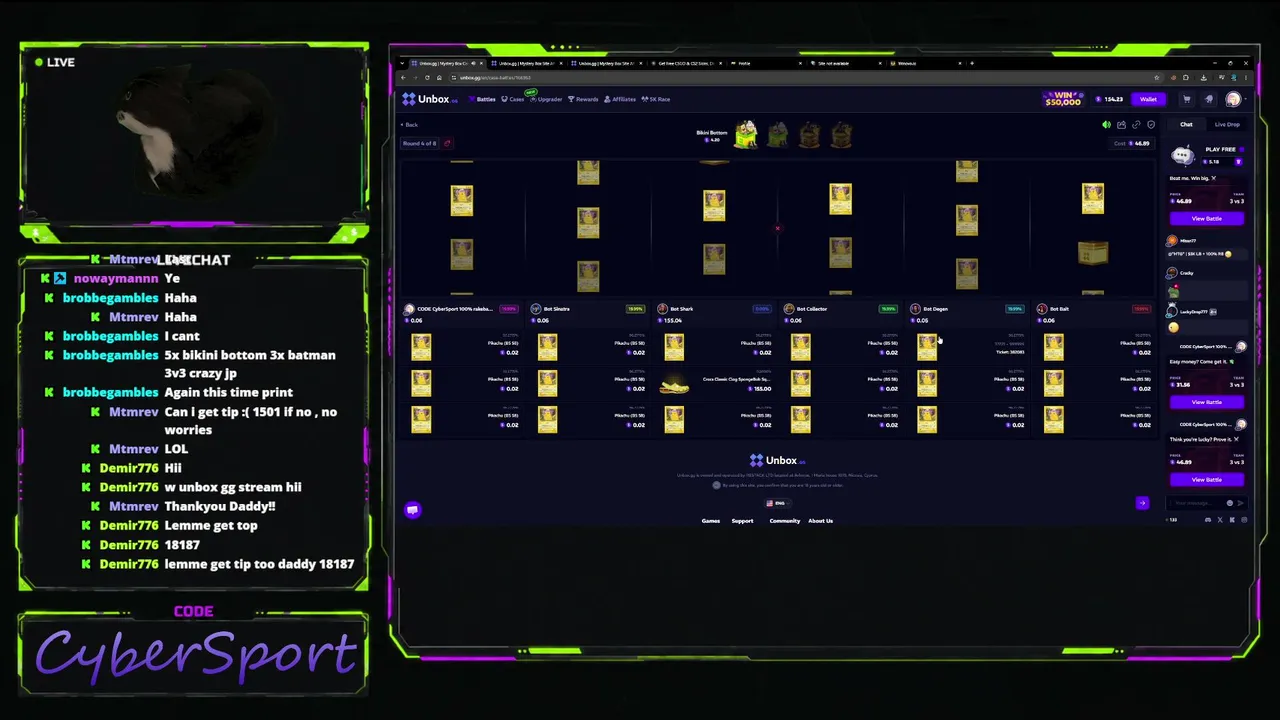Click Bot Collector player avatar

click(x=789, y=309)
